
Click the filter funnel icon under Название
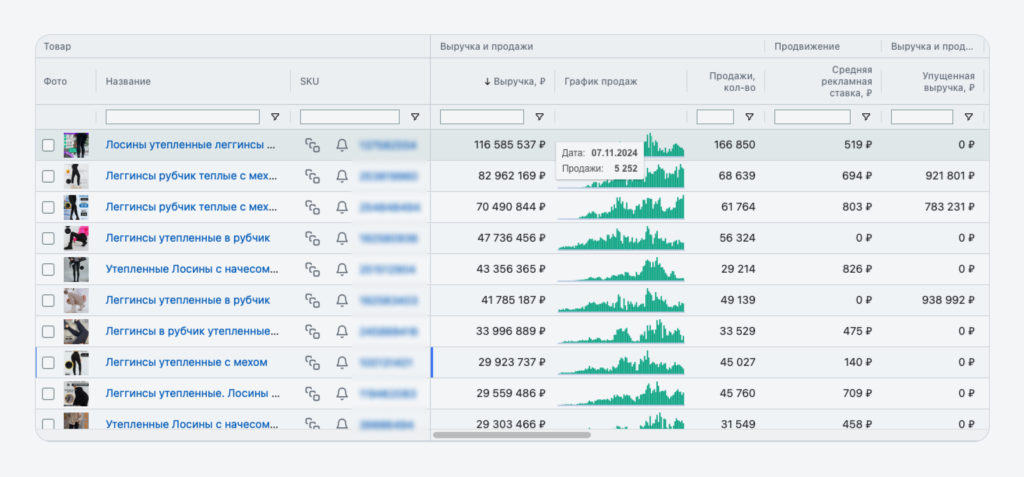275,117
